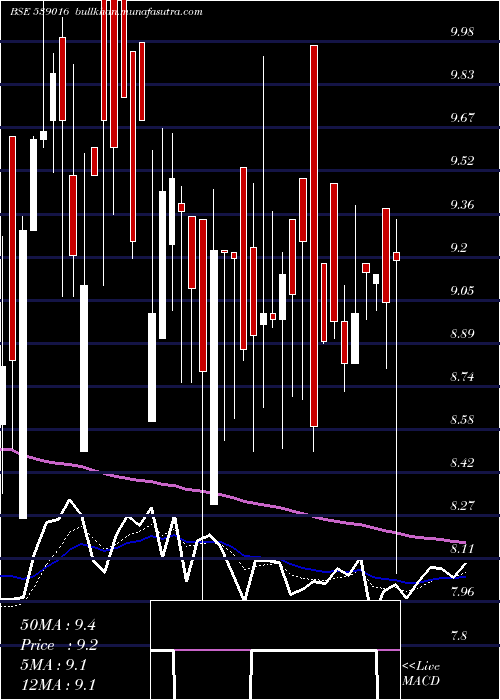This screenshot has height=700, width=500.
Task: Click the 9.83 price axis label
Action: [x=462, y=75]
